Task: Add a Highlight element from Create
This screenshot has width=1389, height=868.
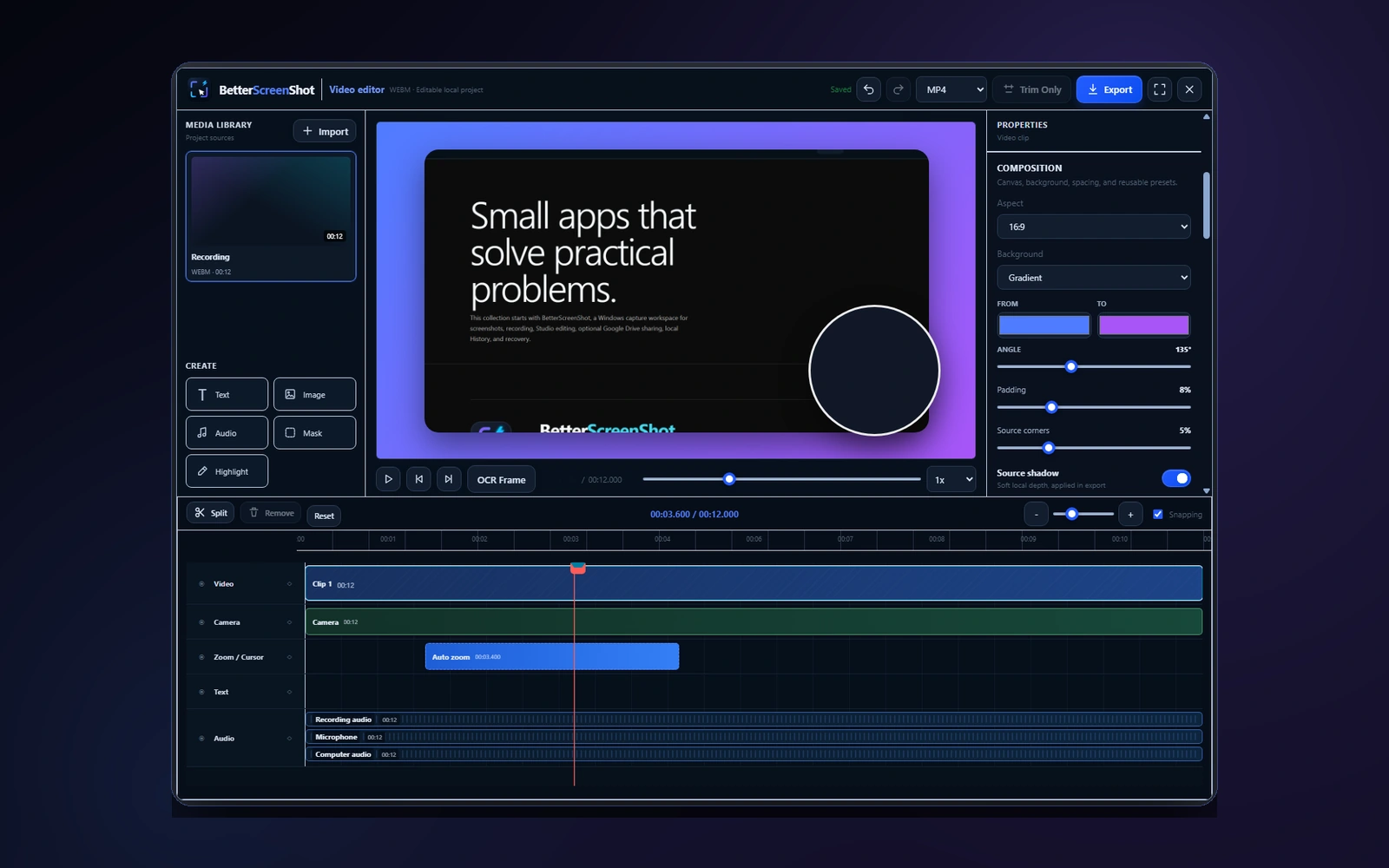Action: [x=227, y=471]
